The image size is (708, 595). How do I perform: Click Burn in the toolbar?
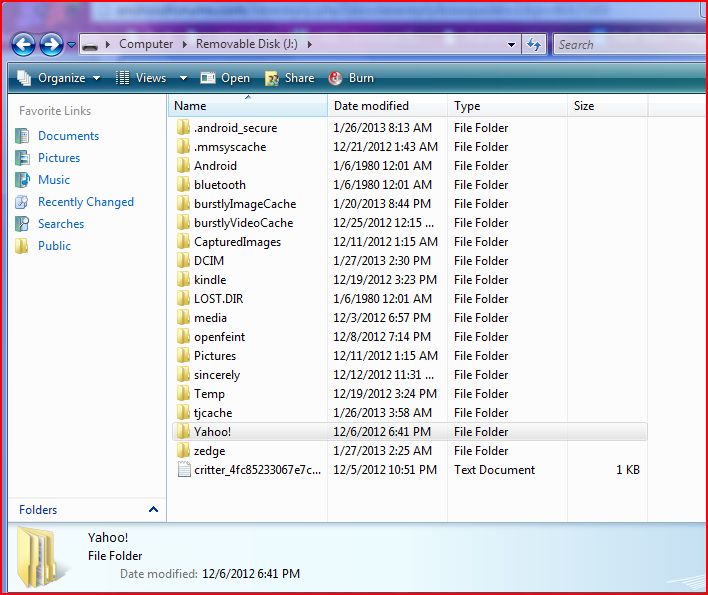(x=351, y=78)
